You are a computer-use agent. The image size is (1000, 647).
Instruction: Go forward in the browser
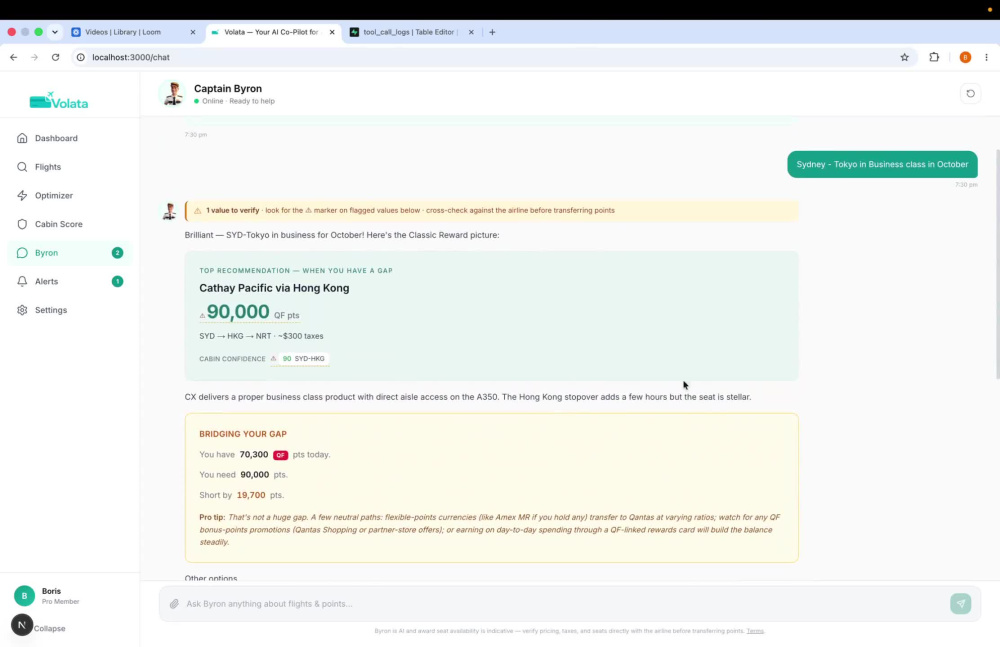[34, 57]
